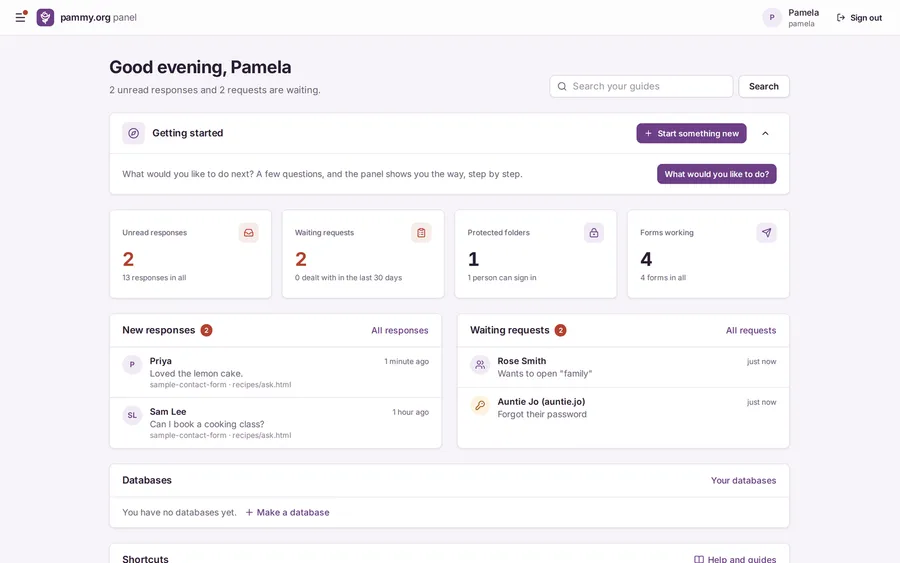Click the magnifier icon in search box
This screenshot has height=563, width=900.
pos(562,86)
